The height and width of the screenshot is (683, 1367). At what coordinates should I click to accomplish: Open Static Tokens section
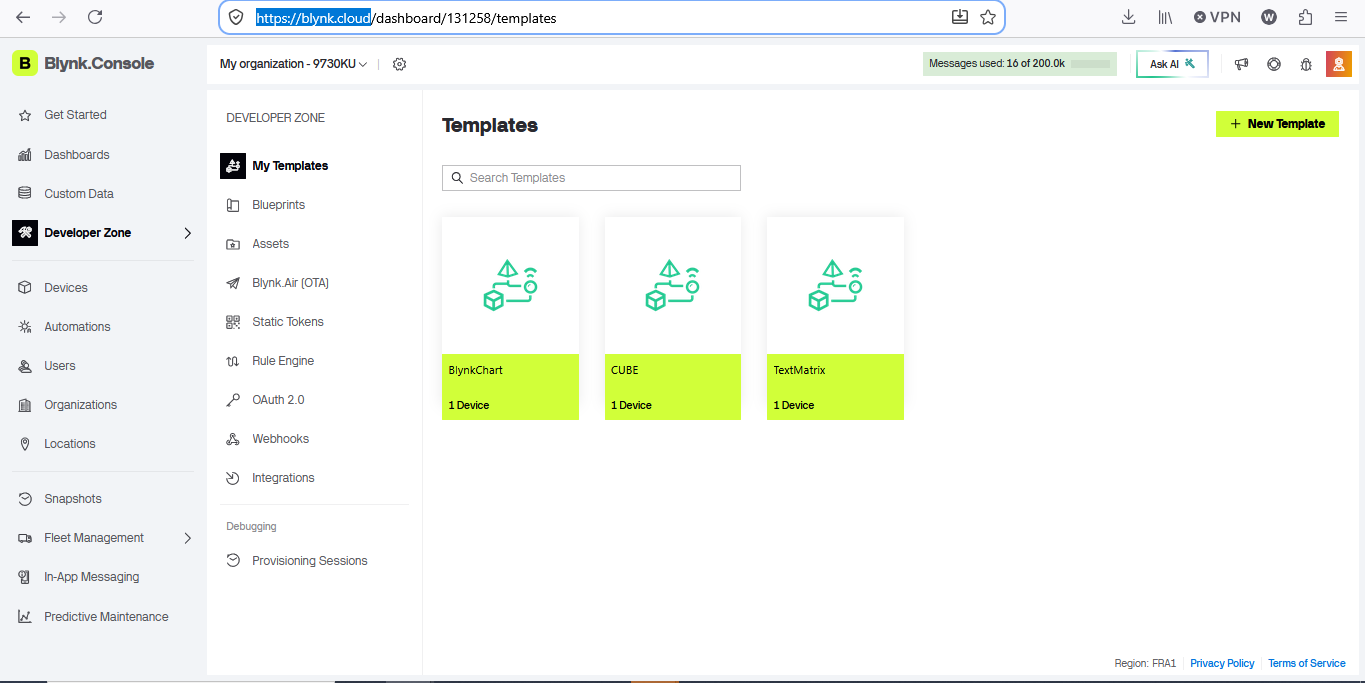click(288, 322)
